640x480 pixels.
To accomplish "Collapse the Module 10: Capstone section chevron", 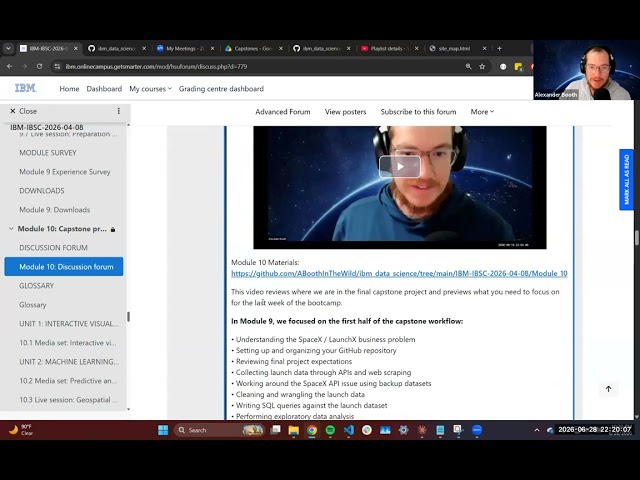I will [11, 229].
